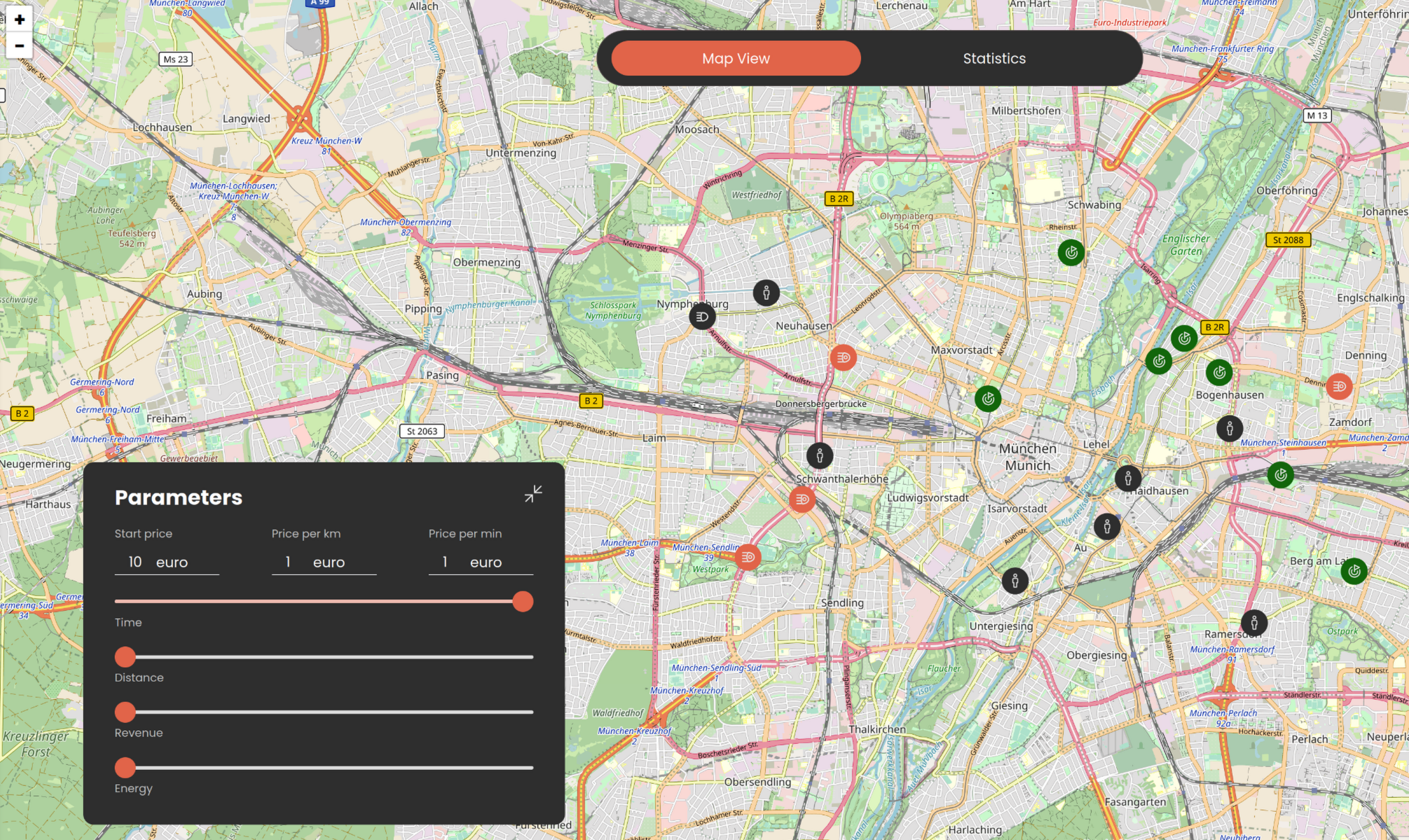Click the Start price input field
Viewport: 1409px width, 840px height.
point(135,562)
